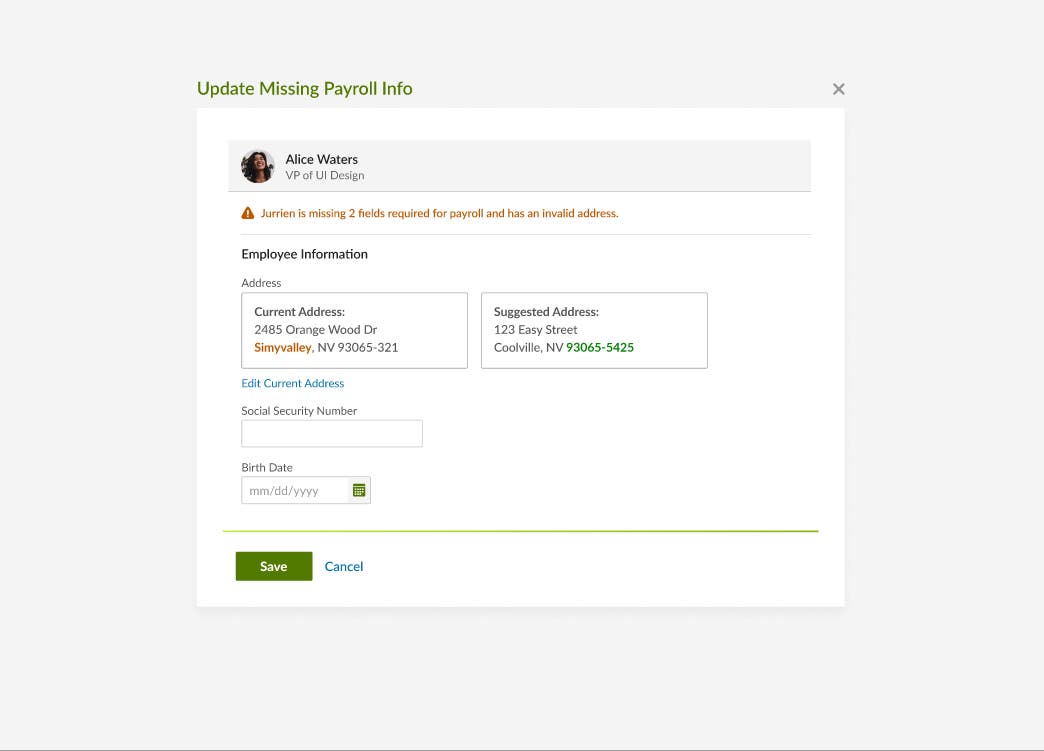Image resolution: width=1044 pixels, height=751 pixels.
Task: Close the Update Missing Payroll Info dialog
Action: 838,88
